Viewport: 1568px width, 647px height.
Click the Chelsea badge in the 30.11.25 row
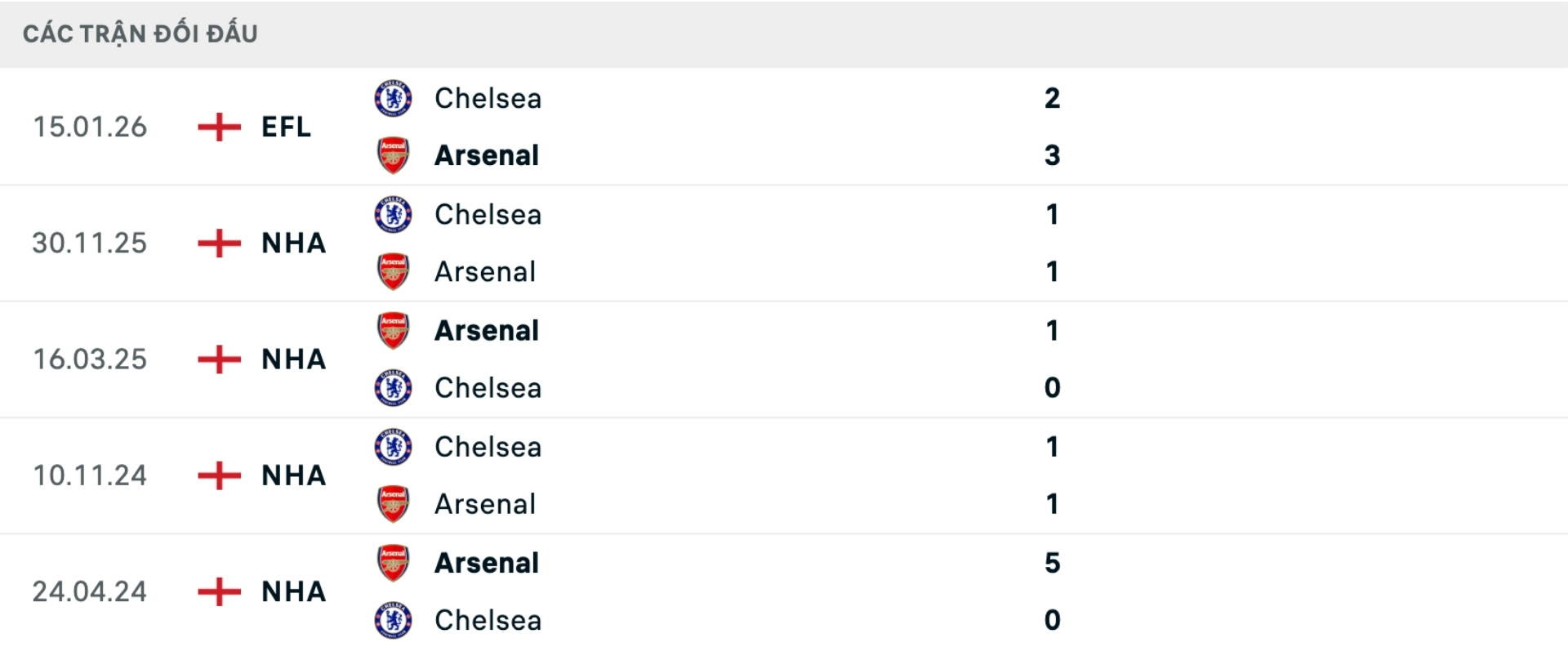(393, 214)
